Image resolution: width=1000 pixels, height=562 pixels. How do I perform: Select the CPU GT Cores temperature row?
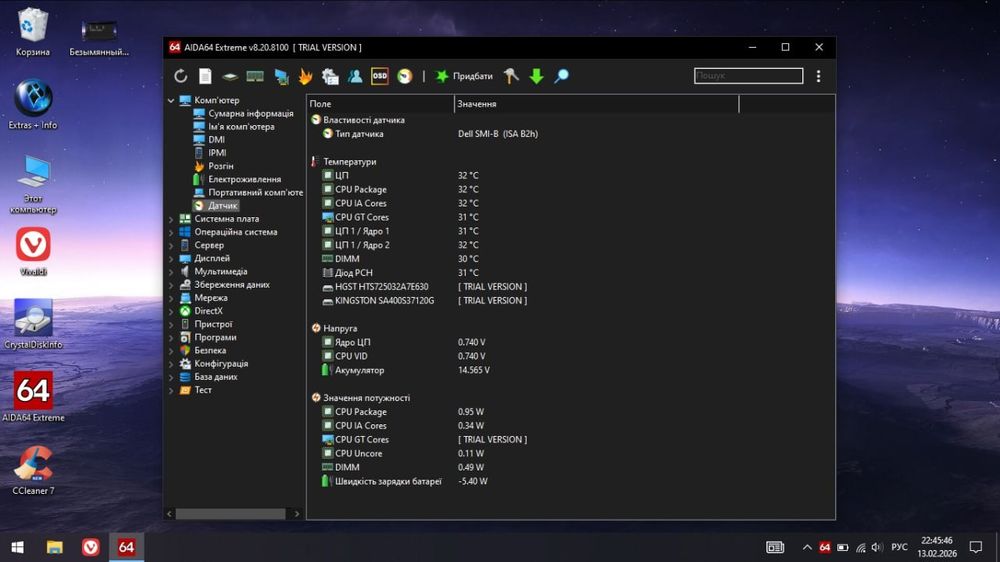pos(571,218)
